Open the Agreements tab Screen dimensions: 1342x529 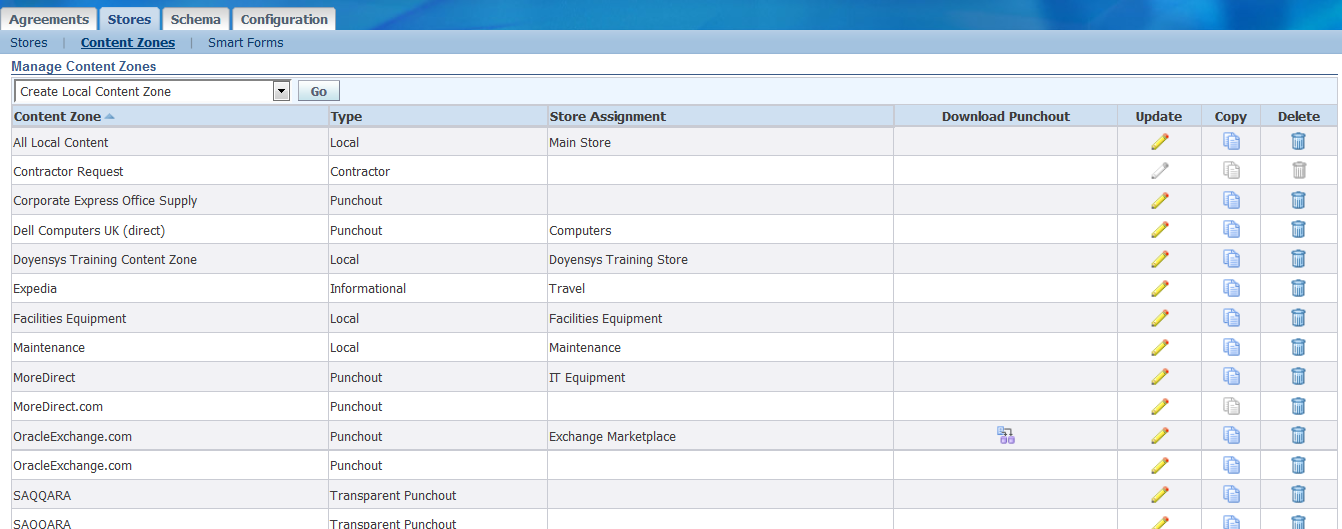[49, 19]
